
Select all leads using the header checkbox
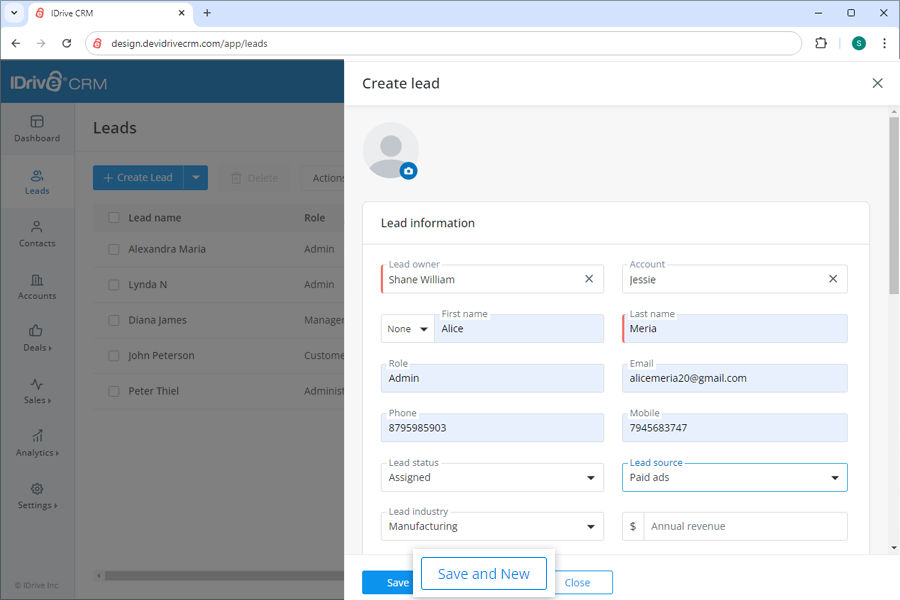113,217
